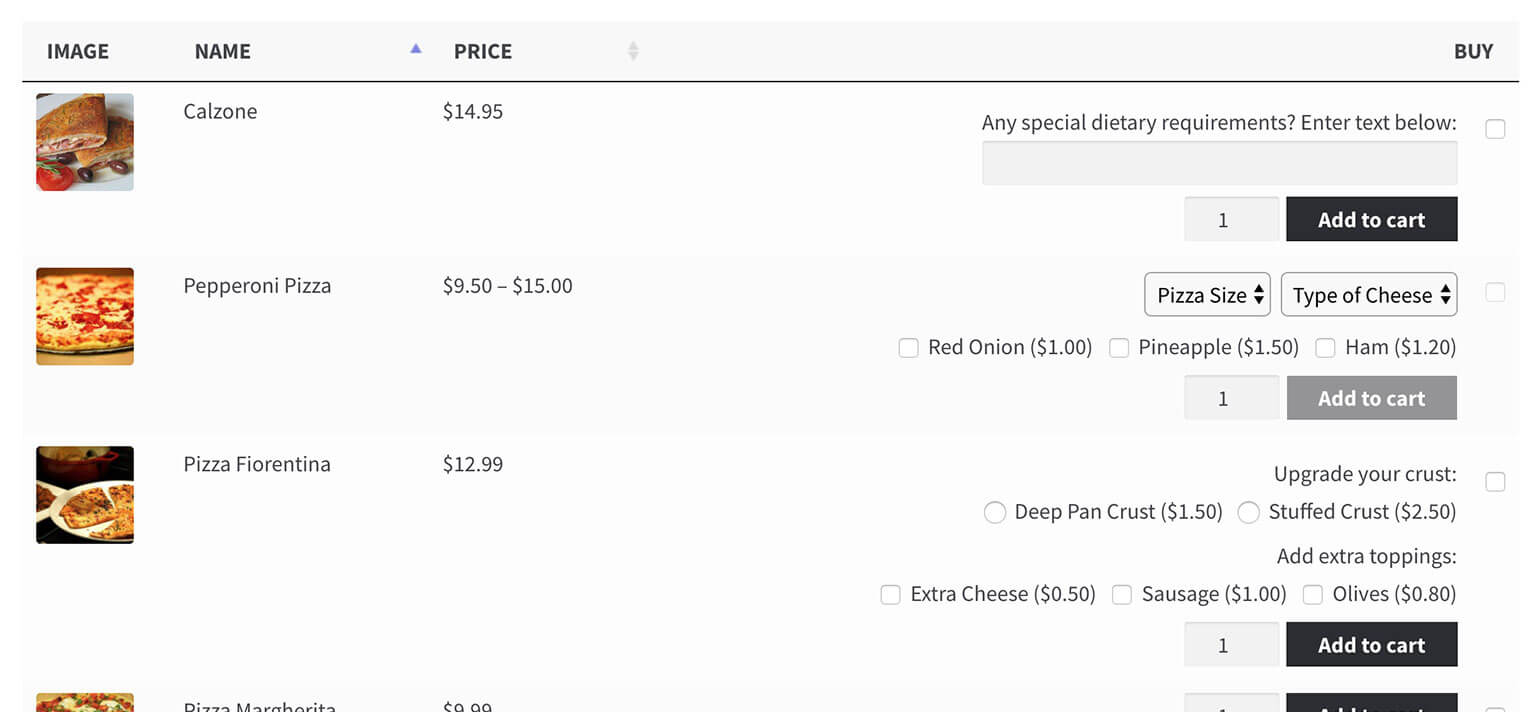Check the Extra Cheese topping box

pyautogui.click(x=890, y=595)
